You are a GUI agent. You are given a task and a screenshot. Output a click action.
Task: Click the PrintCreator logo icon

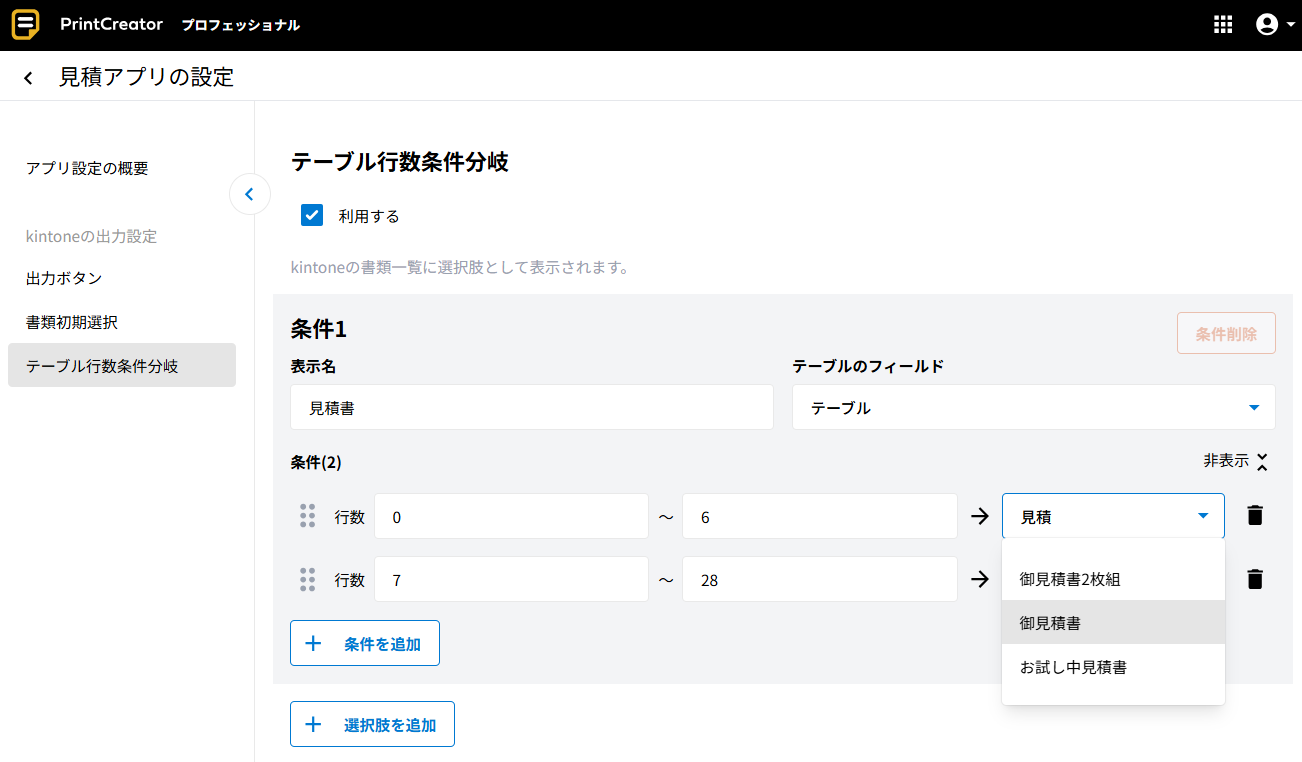tap(26, 25)
